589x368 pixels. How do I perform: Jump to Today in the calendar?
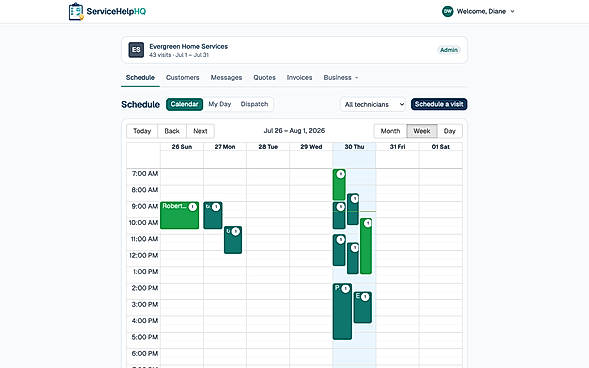tap(142, 131)
